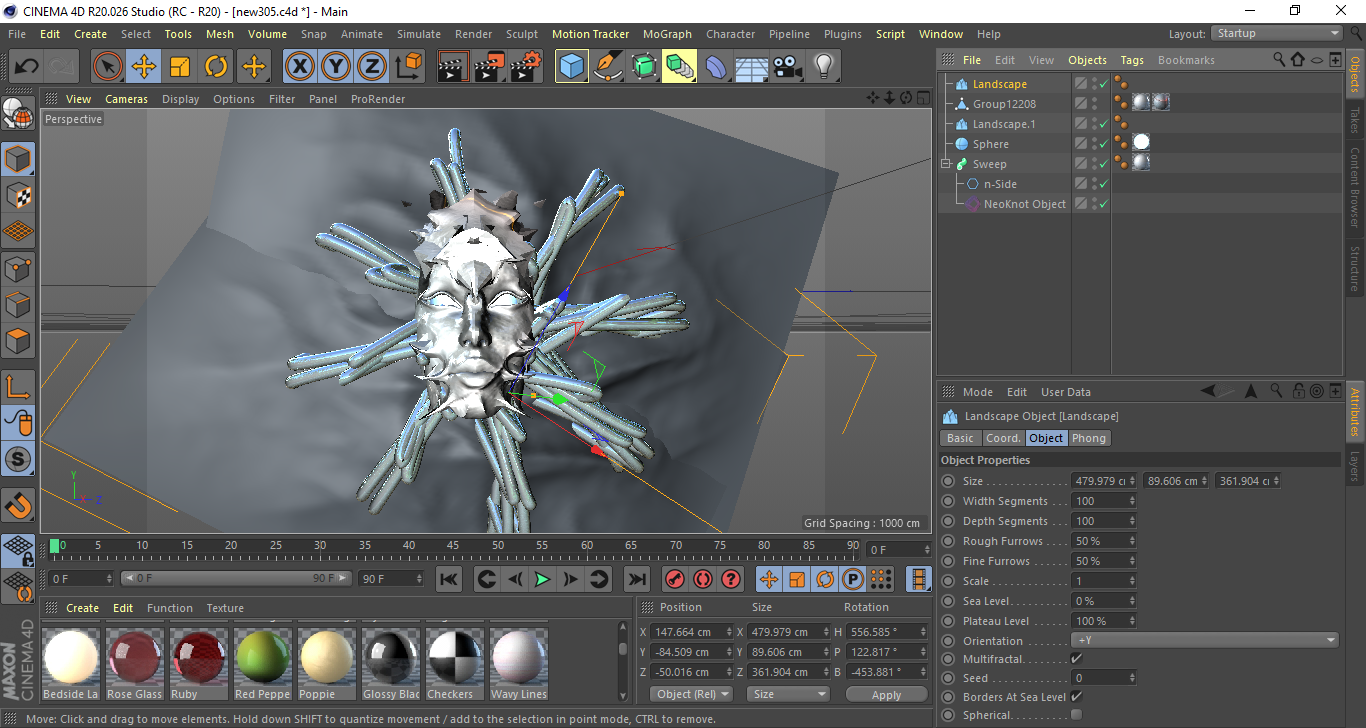Select the Group12208 object row
The width and height of the screenshot is (1366, 728).
click(1004, 104)
